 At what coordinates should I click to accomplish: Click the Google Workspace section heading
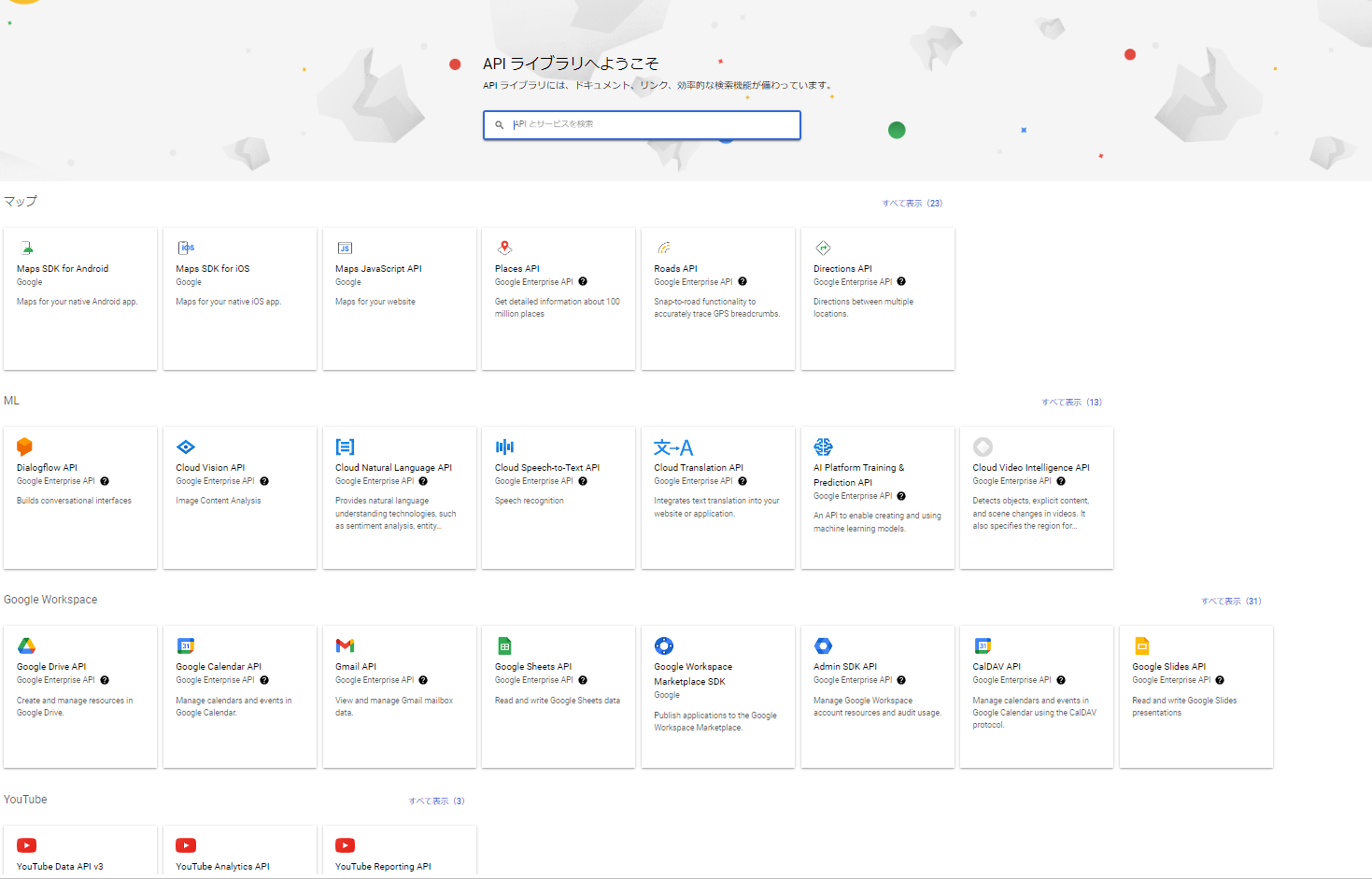click(x=50, y=600)
